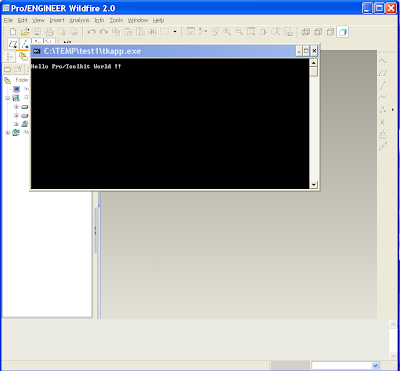Click the Redo arrow icon
Viewport: 400px width, 371px height.
(x=104, y=32)
